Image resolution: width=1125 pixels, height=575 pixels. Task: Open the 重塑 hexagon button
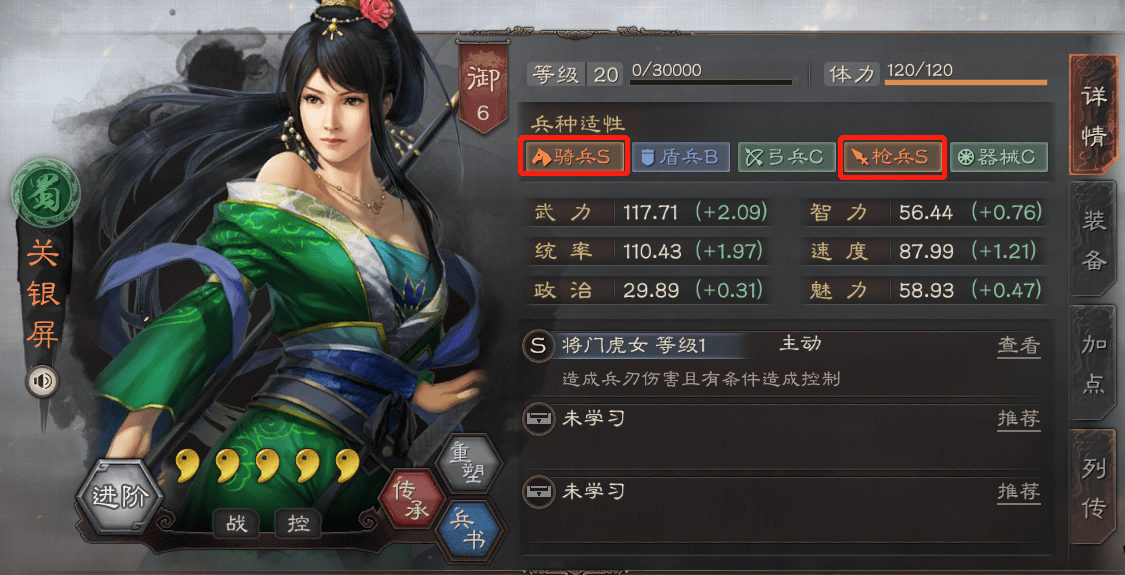(x=467, y=462)
